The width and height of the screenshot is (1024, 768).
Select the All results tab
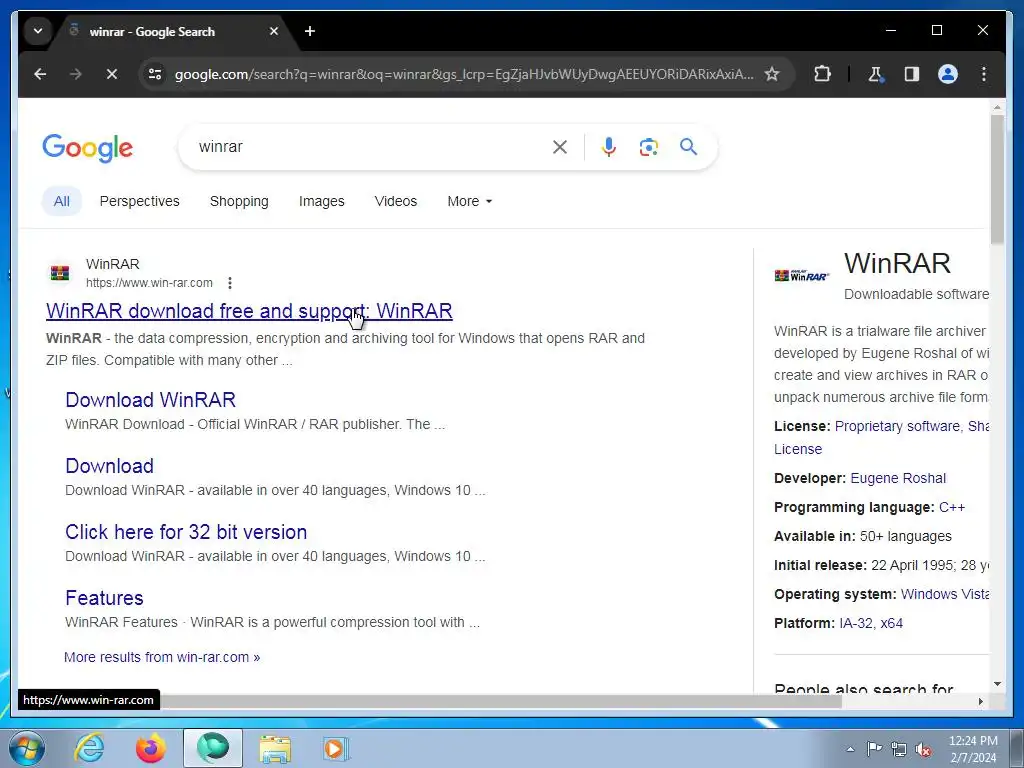[x=61, y=201]
